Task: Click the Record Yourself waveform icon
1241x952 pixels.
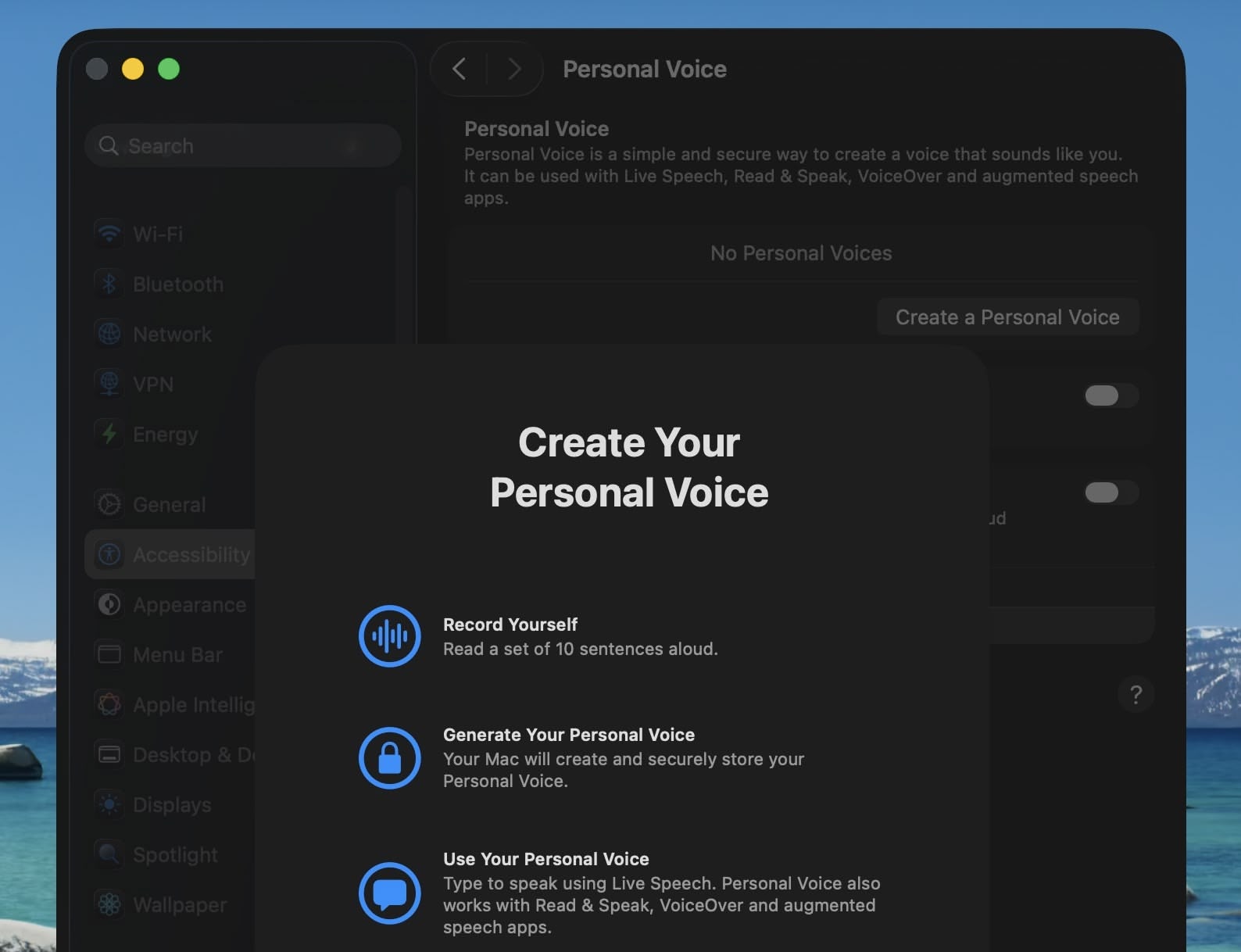Action: [389, 636]
